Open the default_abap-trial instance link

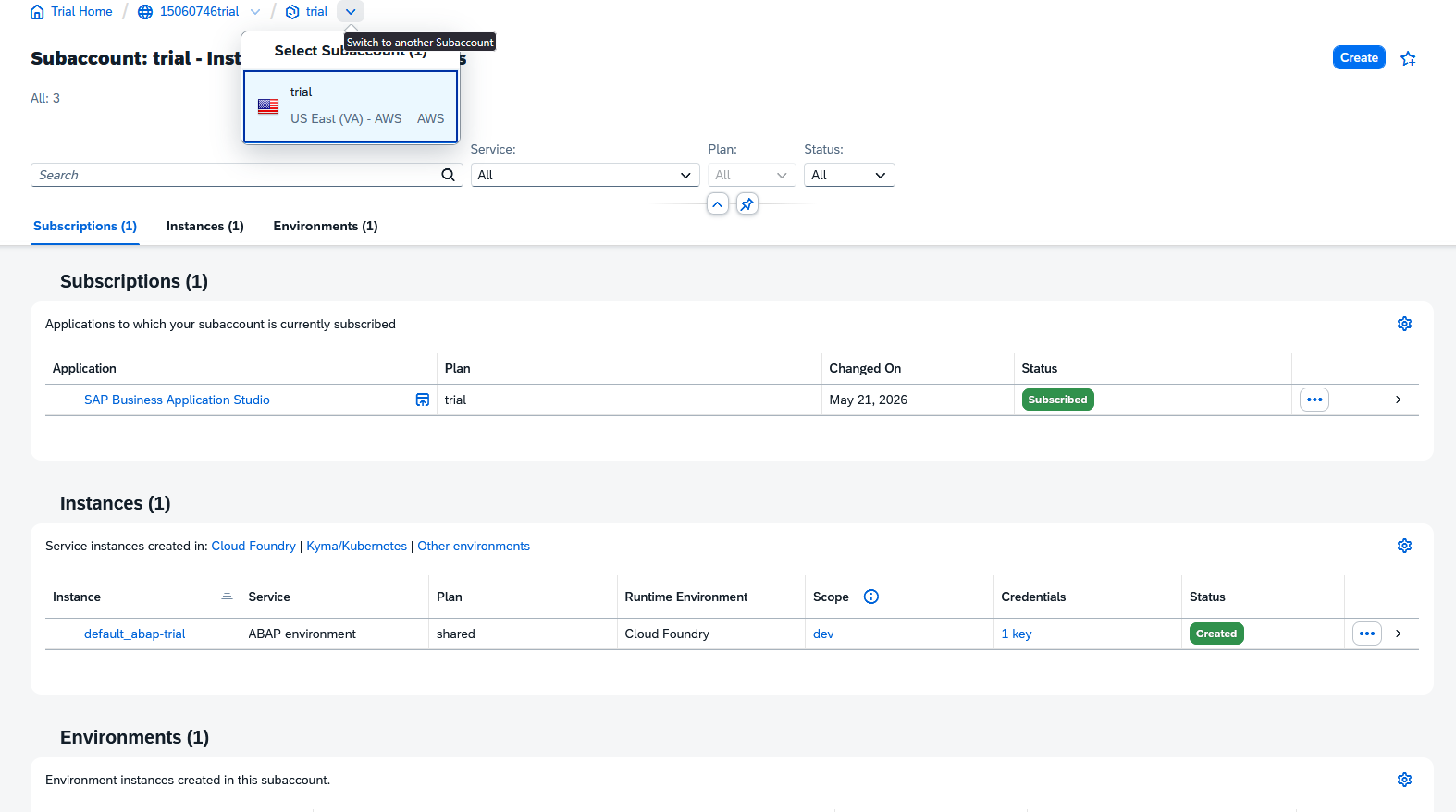coord(135,634)
